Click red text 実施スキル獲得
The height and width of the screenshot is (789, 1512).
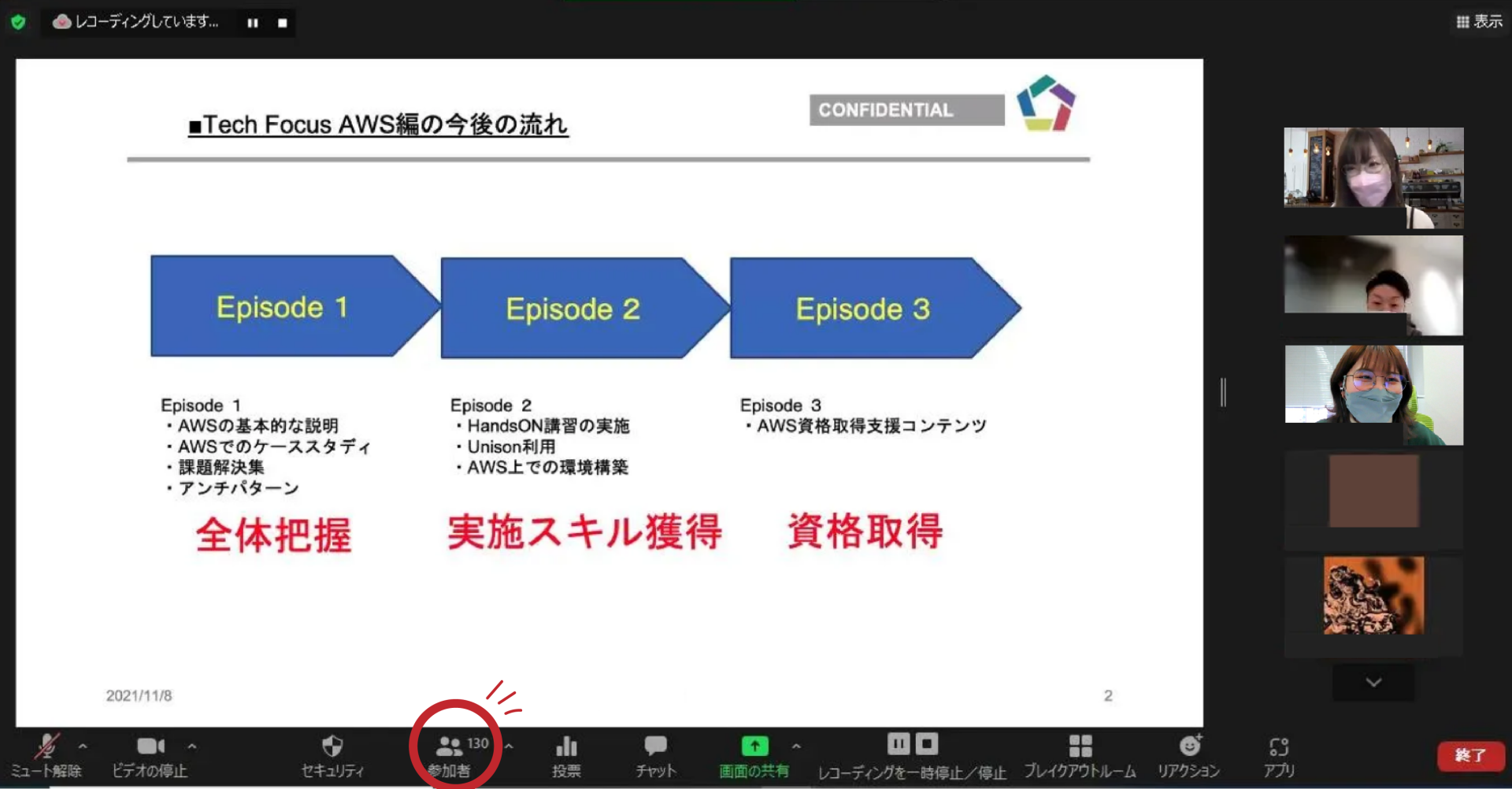click(x=584, y=532)
